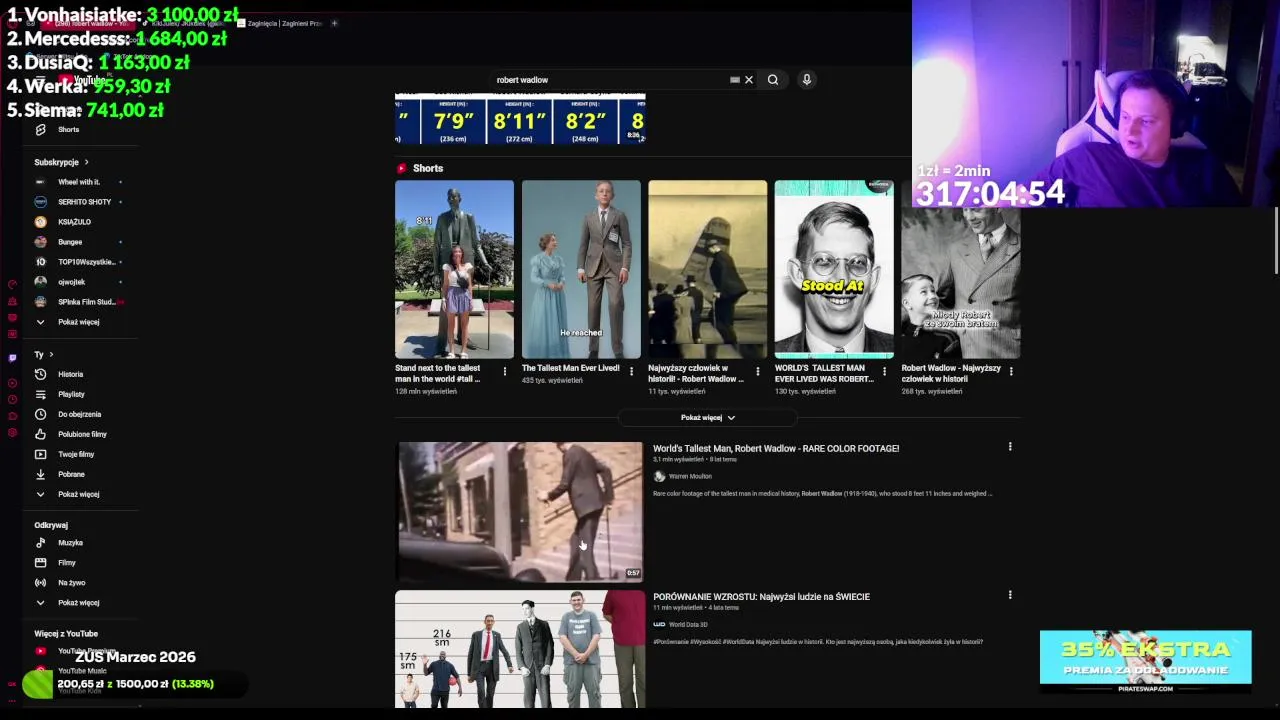Expand Odkrywaj section's Pokaż więcej

pyautogui.click(x=78, y=603)
